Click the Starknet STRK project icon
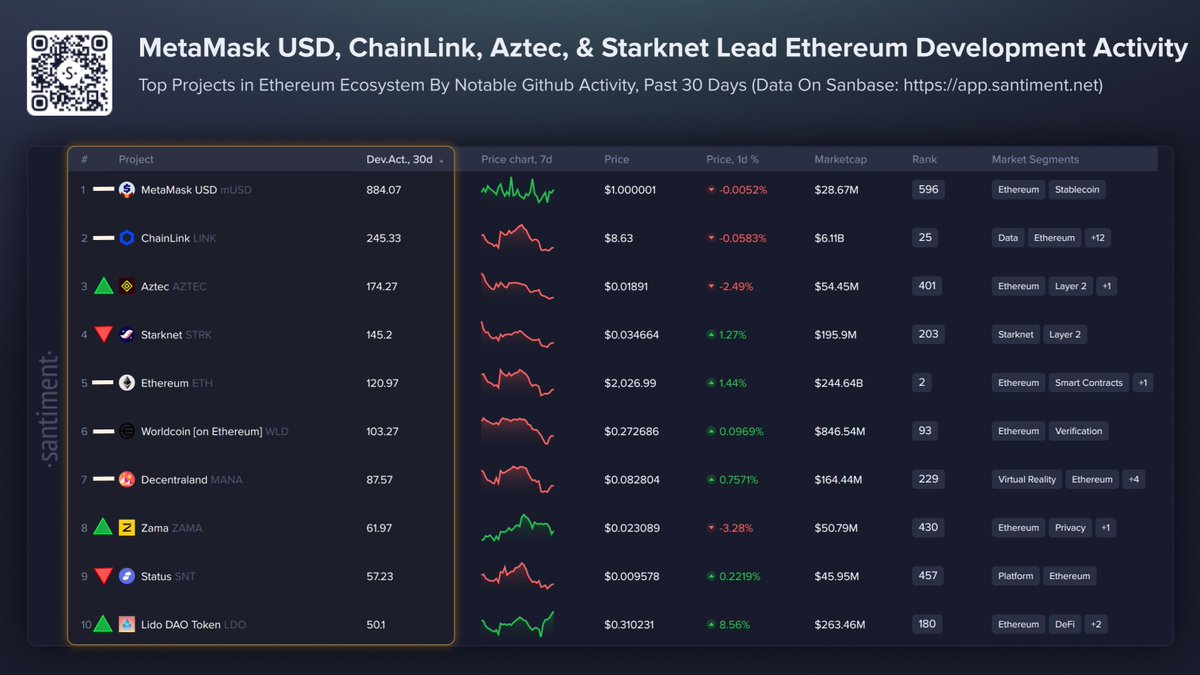The height and width of the screenshot is (675, 1200). 126,334
